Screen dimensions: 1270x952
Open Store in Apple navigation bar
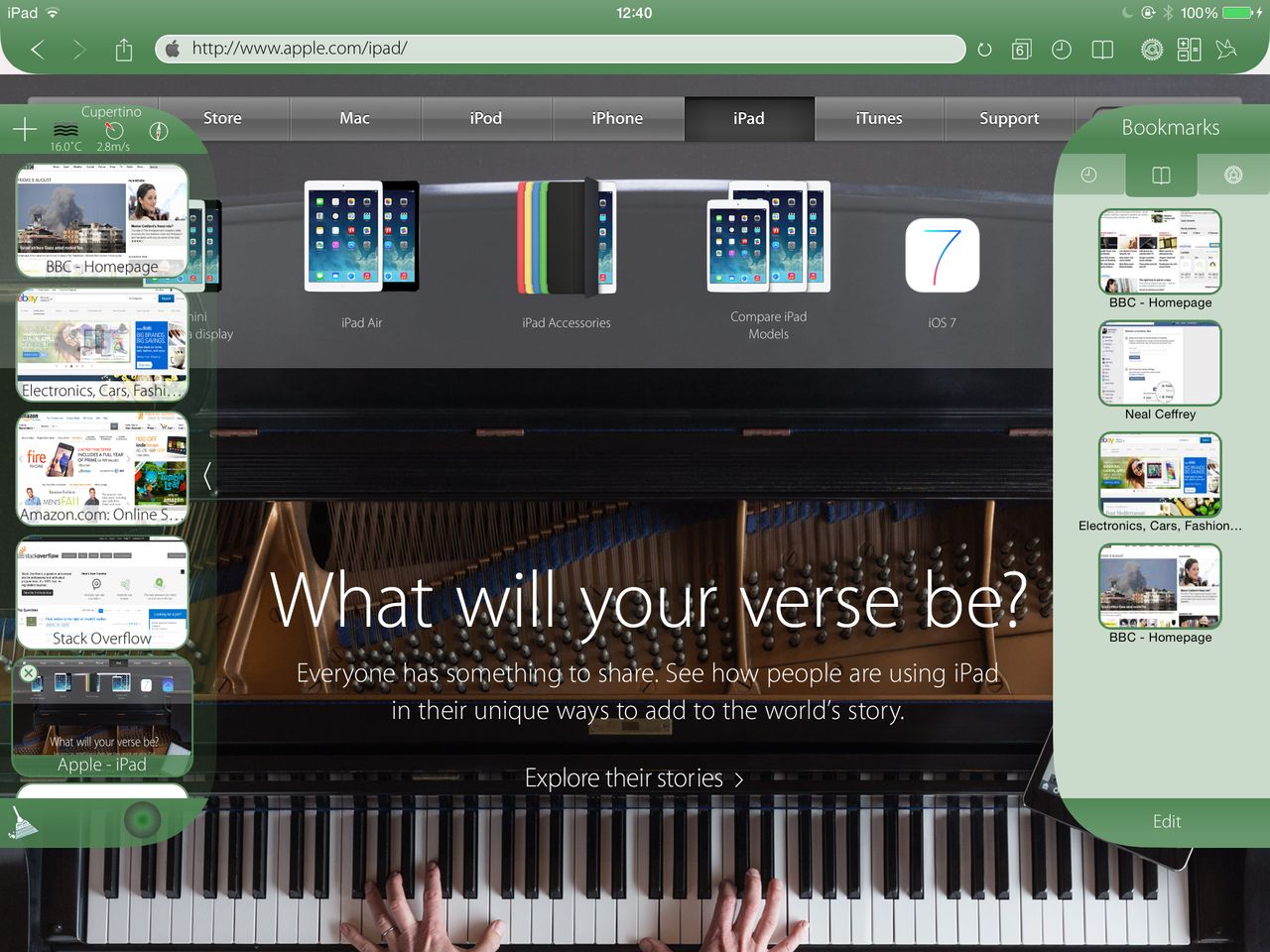(x=222, y=118)
